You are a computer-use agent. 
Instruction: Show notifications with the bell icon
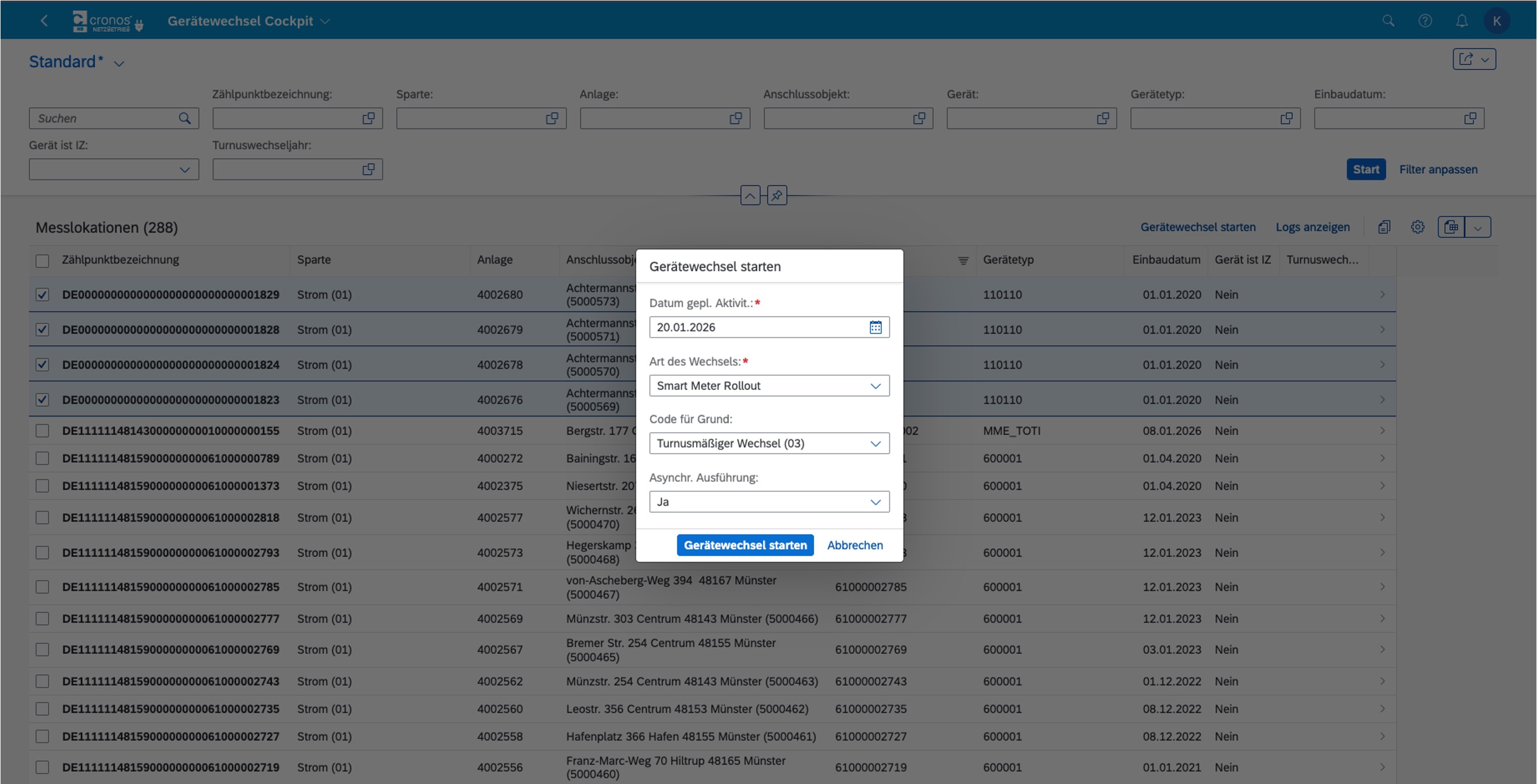(1461, 21)
